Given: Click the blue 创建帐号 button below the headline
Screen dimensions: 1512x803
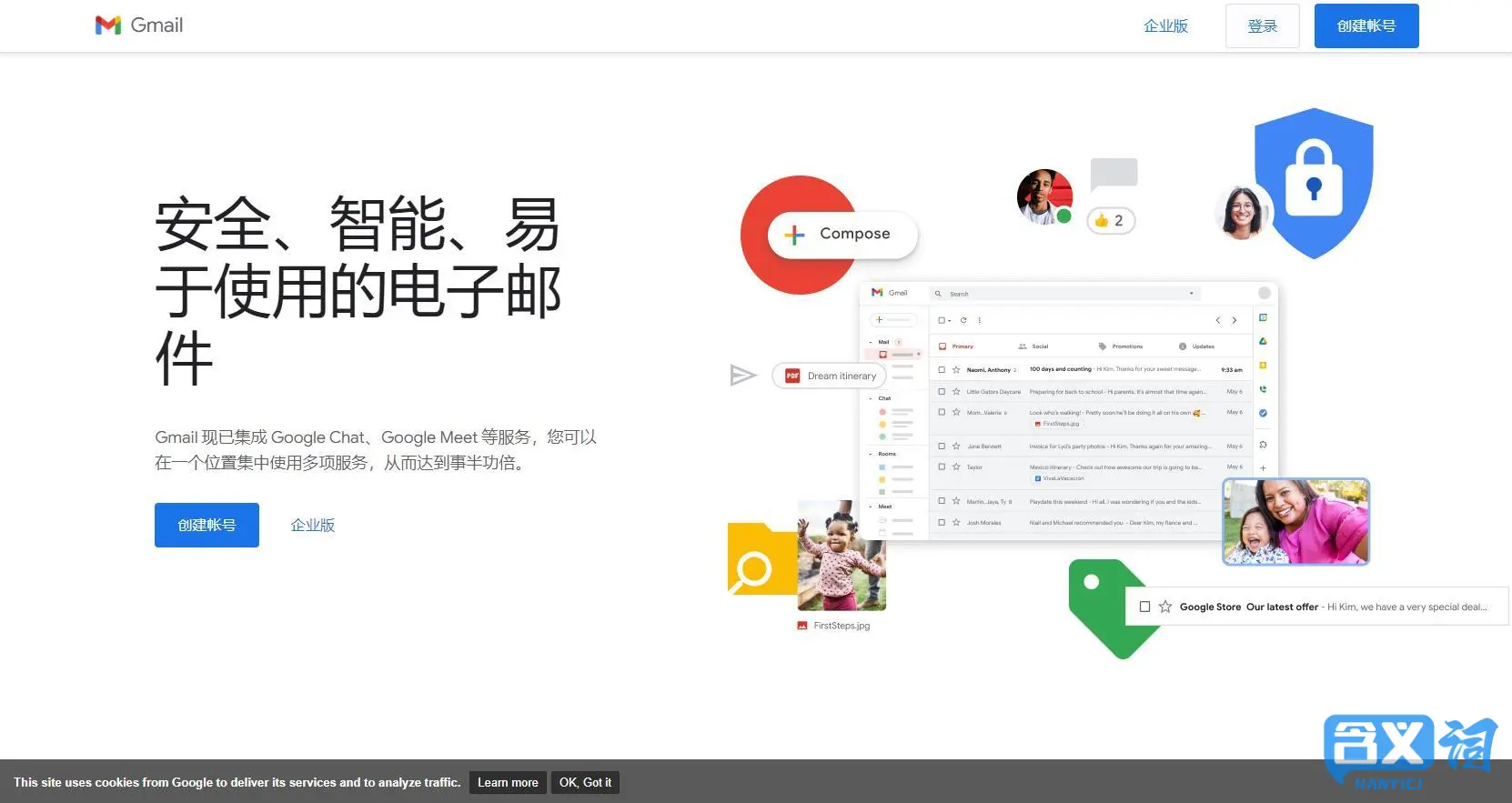Looking at the screenshot, I should [207, 525].
